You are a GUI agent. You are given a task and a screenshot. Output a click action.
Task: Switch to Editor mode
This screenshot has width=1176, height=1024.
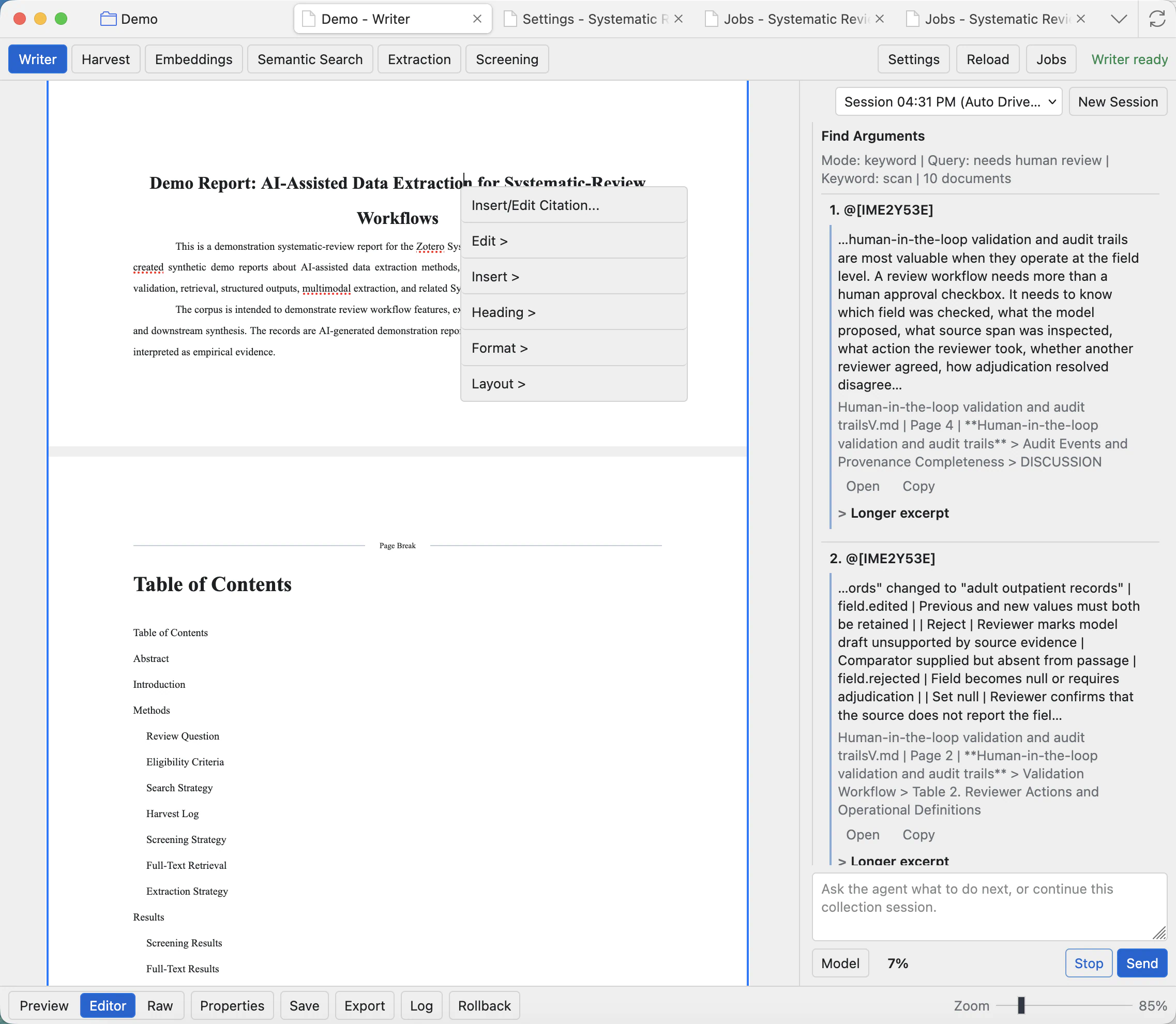pos(108,1006)
